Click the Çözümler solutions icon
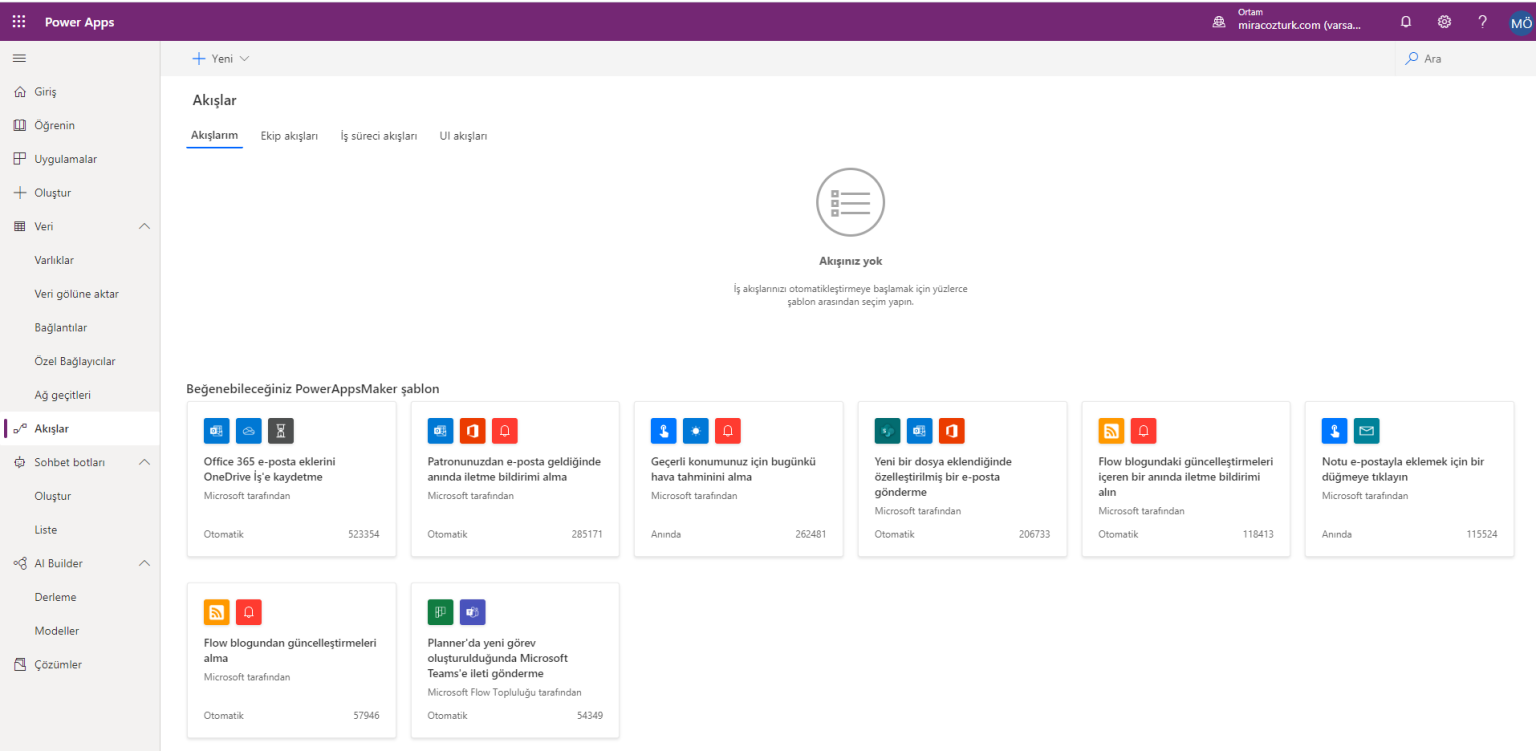The image size is (1536, 751). tap(19, 665)
